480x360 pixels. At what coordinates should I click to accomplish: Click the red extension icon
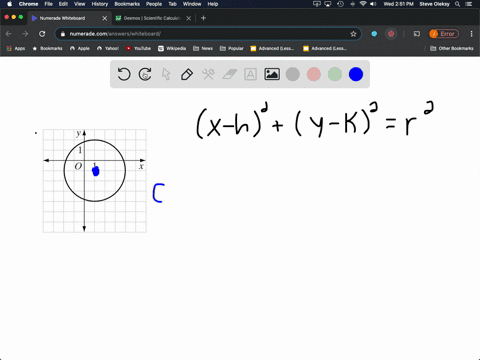click(391, 34)
